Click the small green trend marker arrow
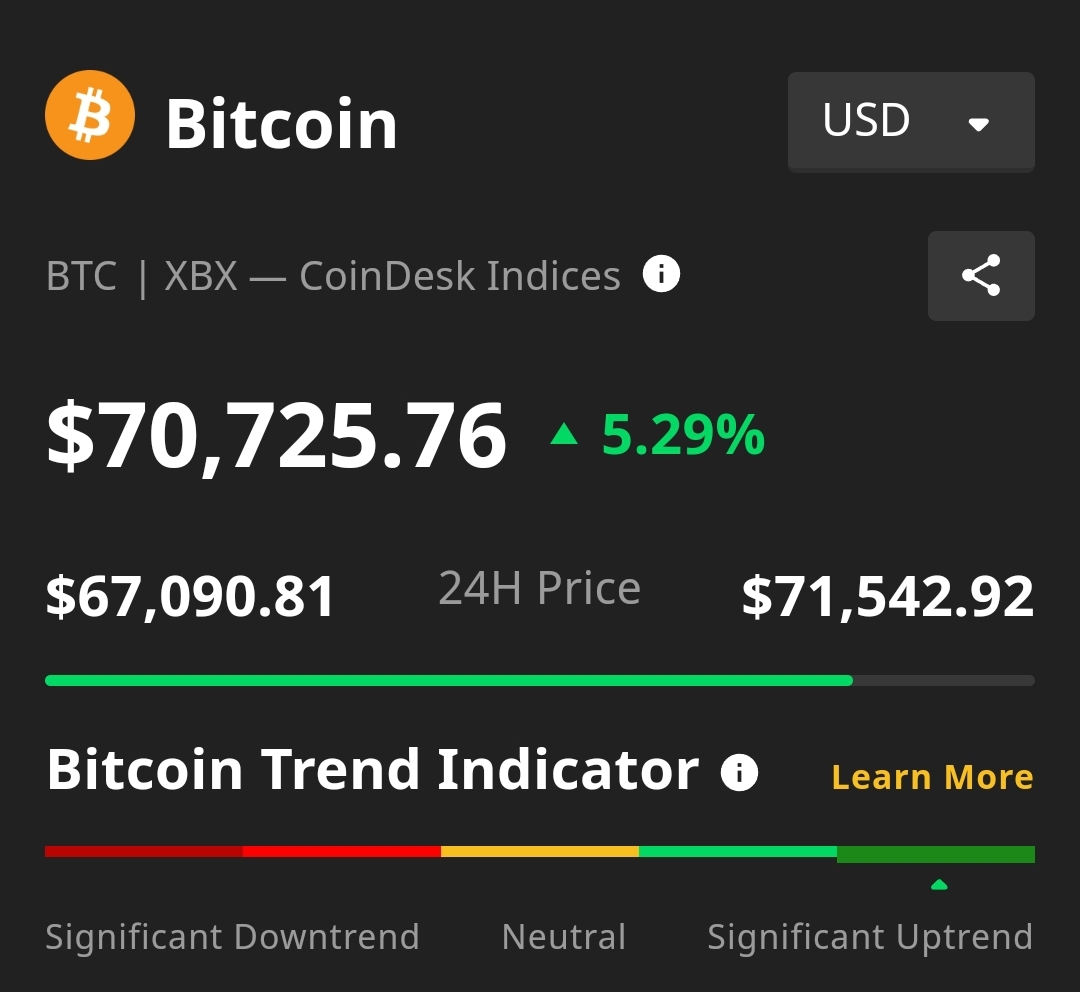 [x=938, y=884]
